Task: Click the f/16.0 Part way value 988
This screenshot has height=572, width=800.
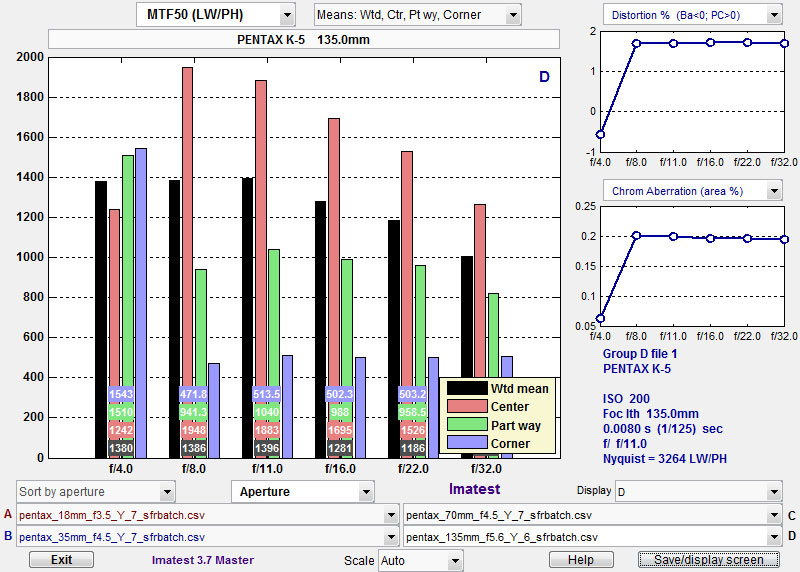Action: click(340, 412)
